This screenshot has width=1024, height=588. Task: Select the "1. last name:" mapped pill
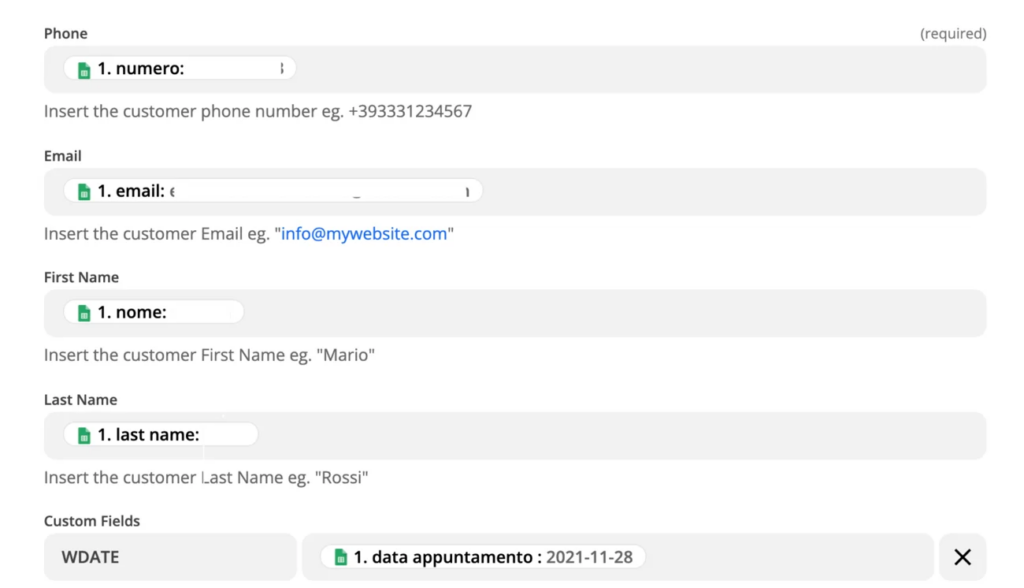pyautogui.click(x=161, y=435)
